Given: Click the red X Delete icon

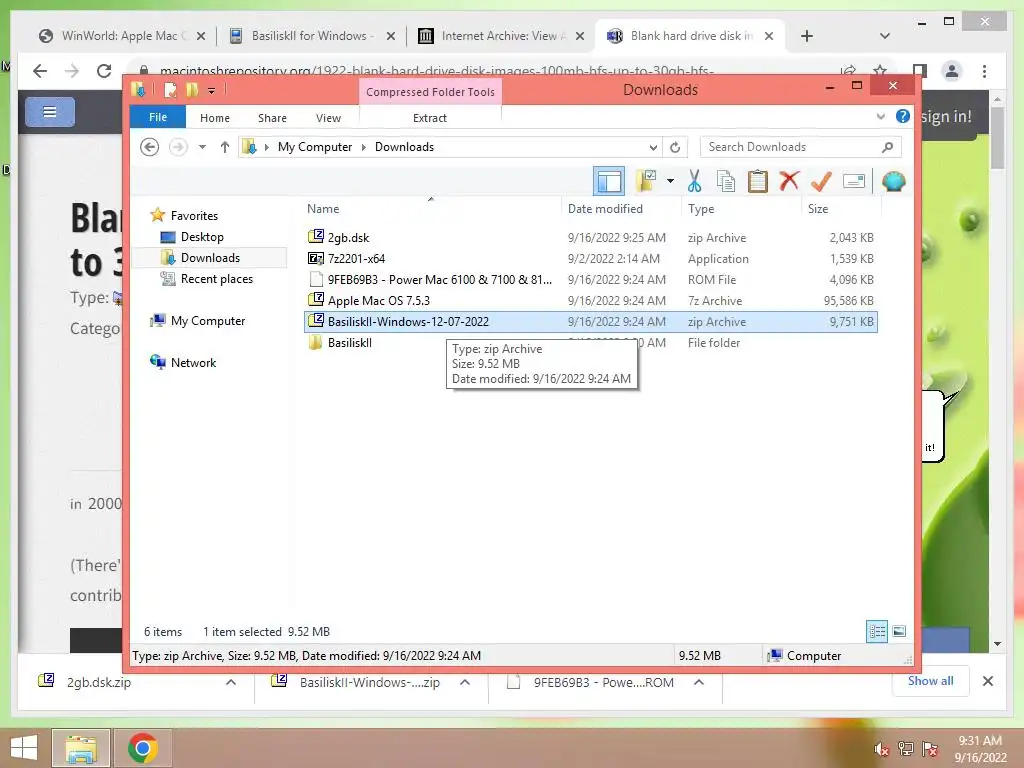Looking at the screenshot, I should 789,181.
